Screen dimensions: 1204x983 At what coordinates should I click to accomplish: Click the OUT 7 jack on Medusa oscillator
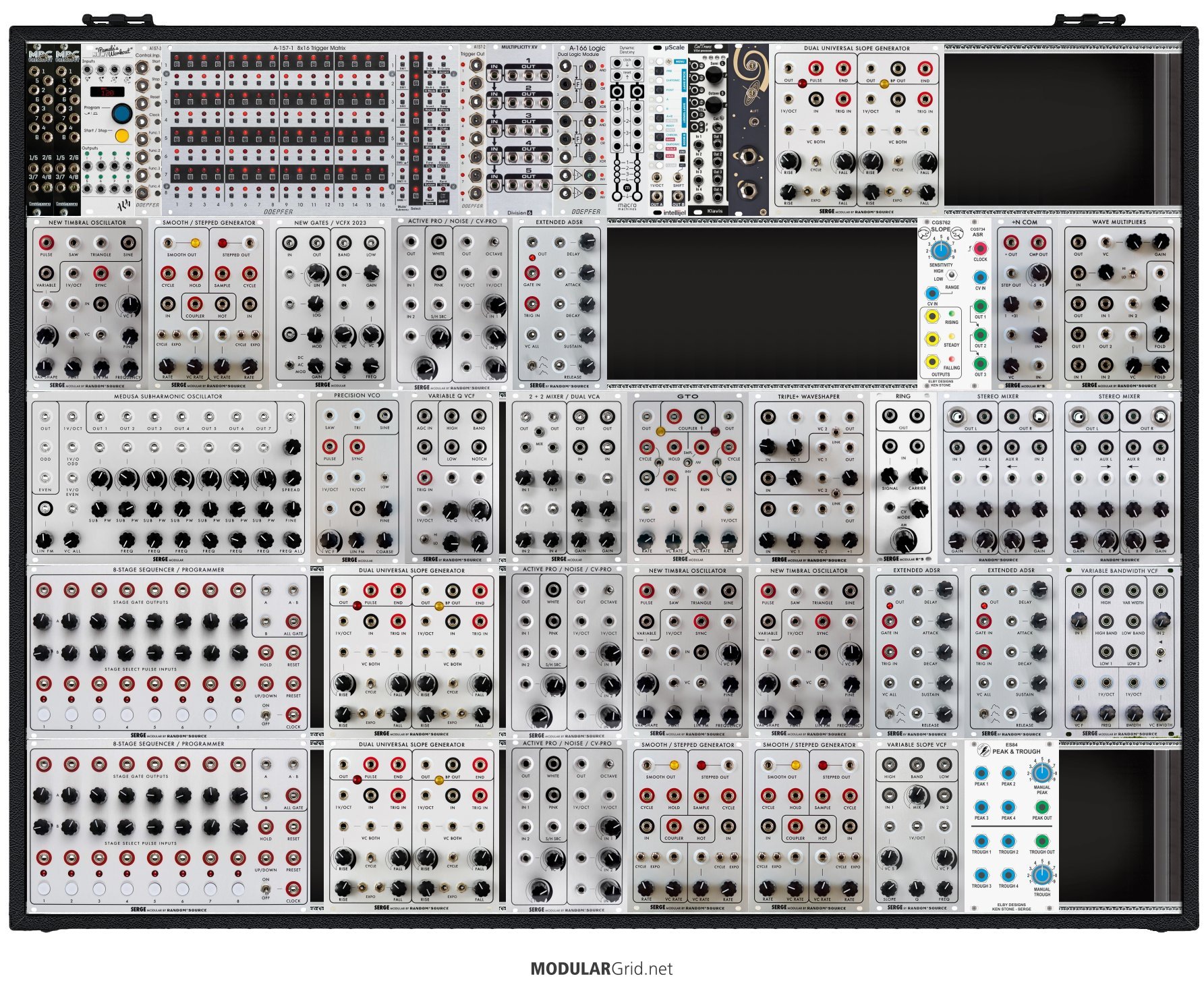(x=264, y=417)
